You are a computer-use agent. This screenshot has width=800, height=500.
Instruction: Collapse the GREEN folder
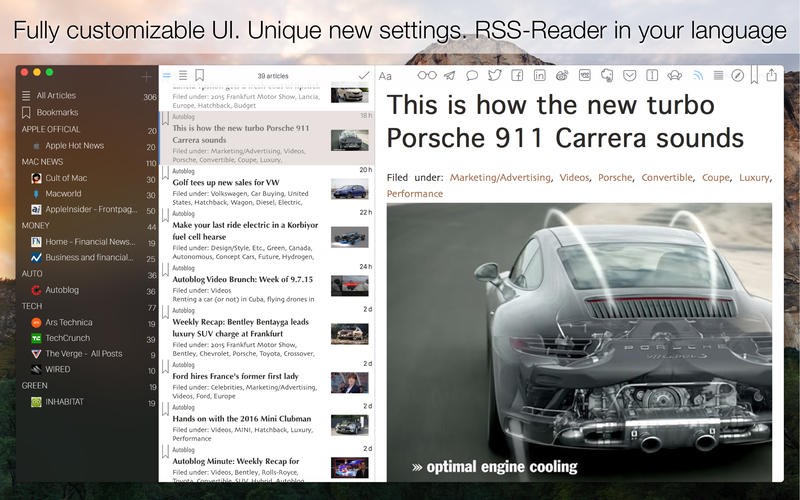click(x=34, y=385)
